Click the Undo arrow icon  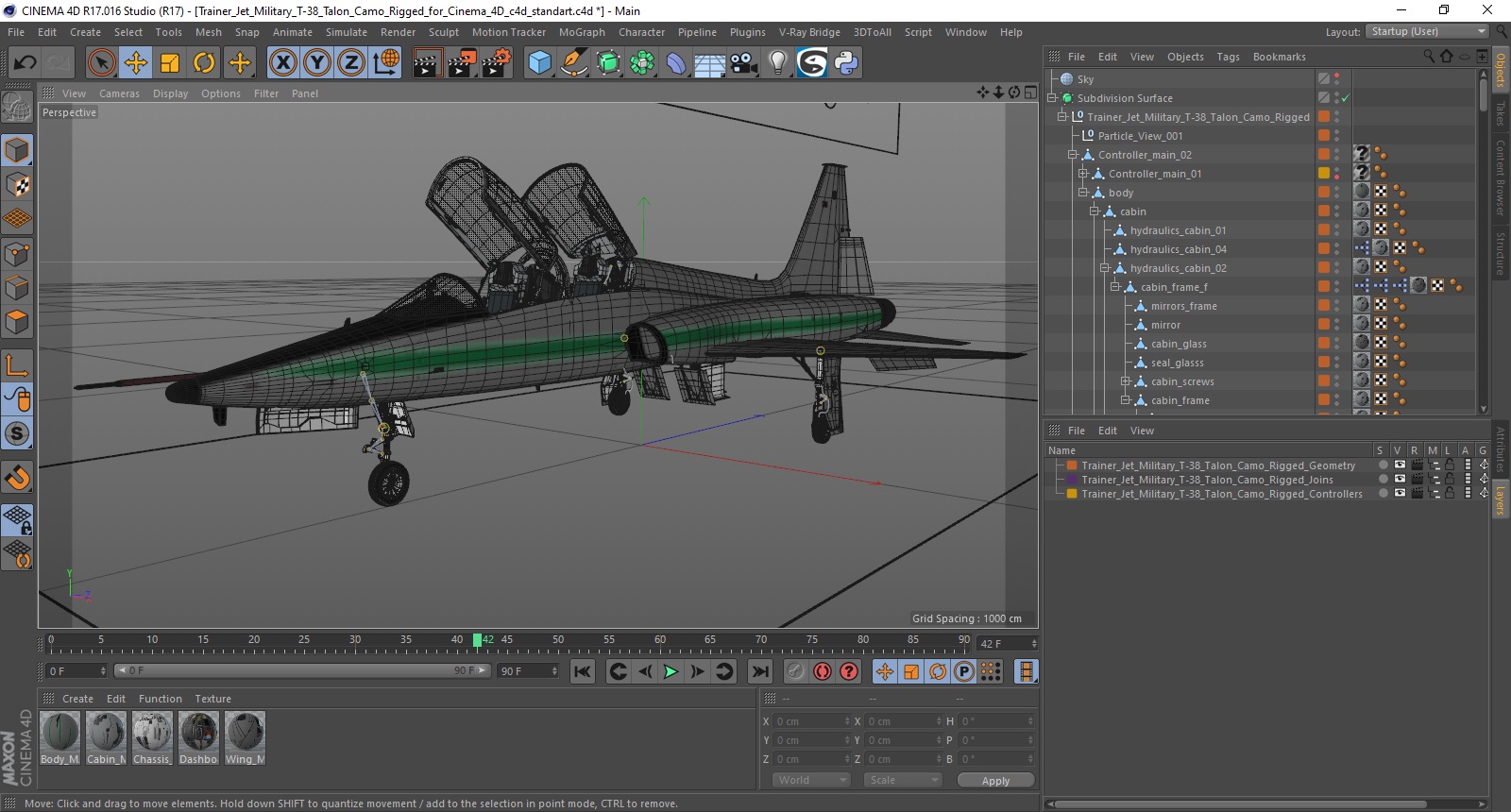point(25,63)
